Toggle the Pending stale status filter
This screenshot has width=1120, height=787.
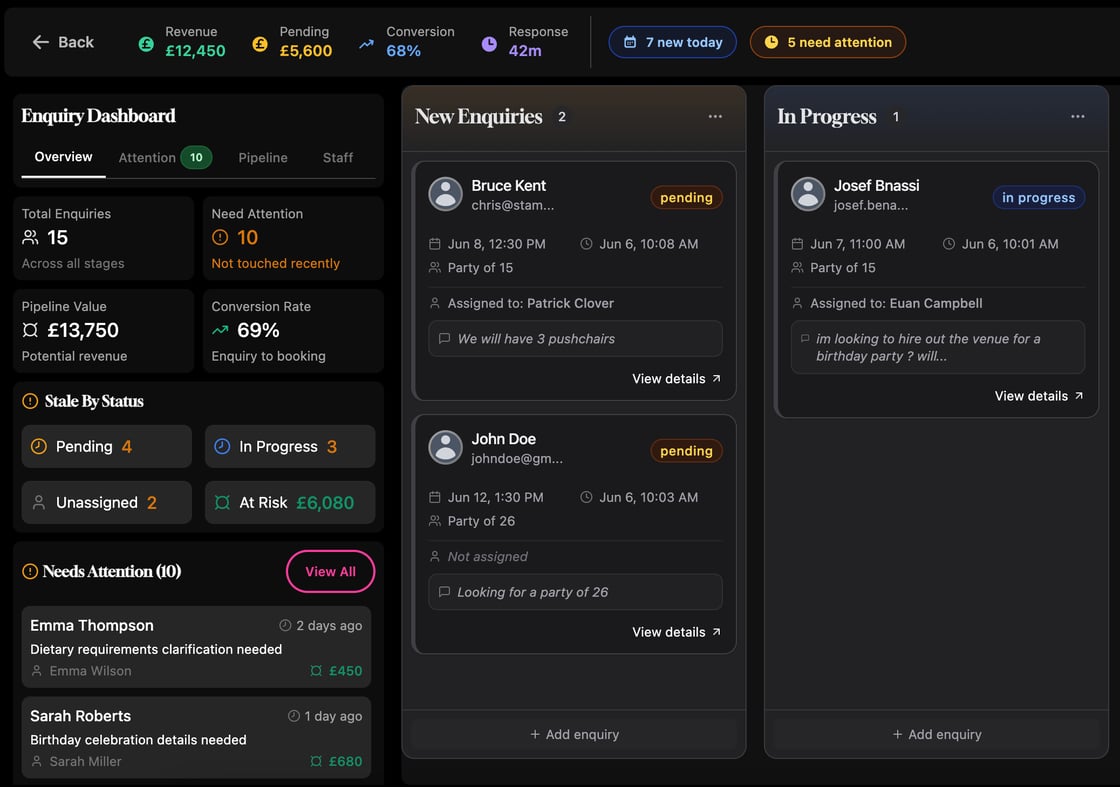106,447
